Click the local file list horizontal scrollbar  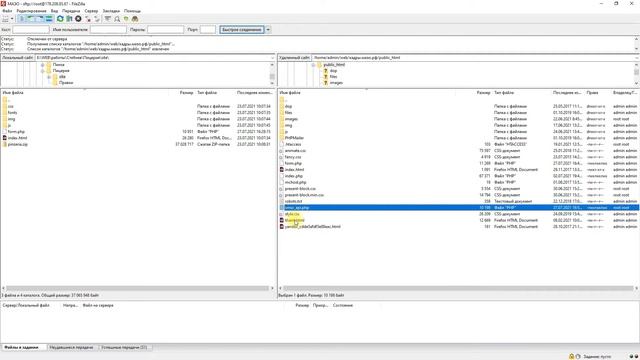pos(138,288)
